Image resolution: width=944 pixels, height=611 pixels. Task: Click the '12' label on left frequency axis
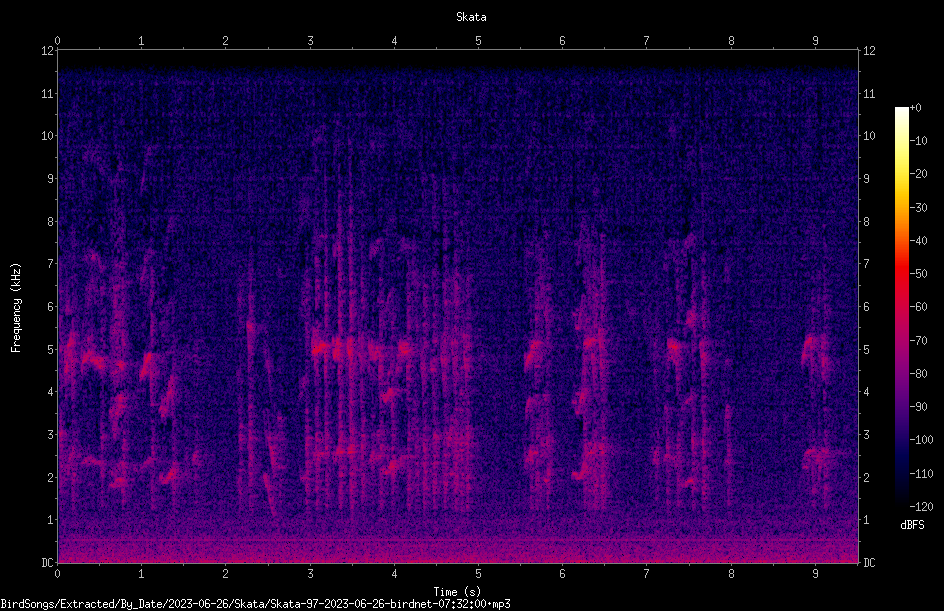48,51
